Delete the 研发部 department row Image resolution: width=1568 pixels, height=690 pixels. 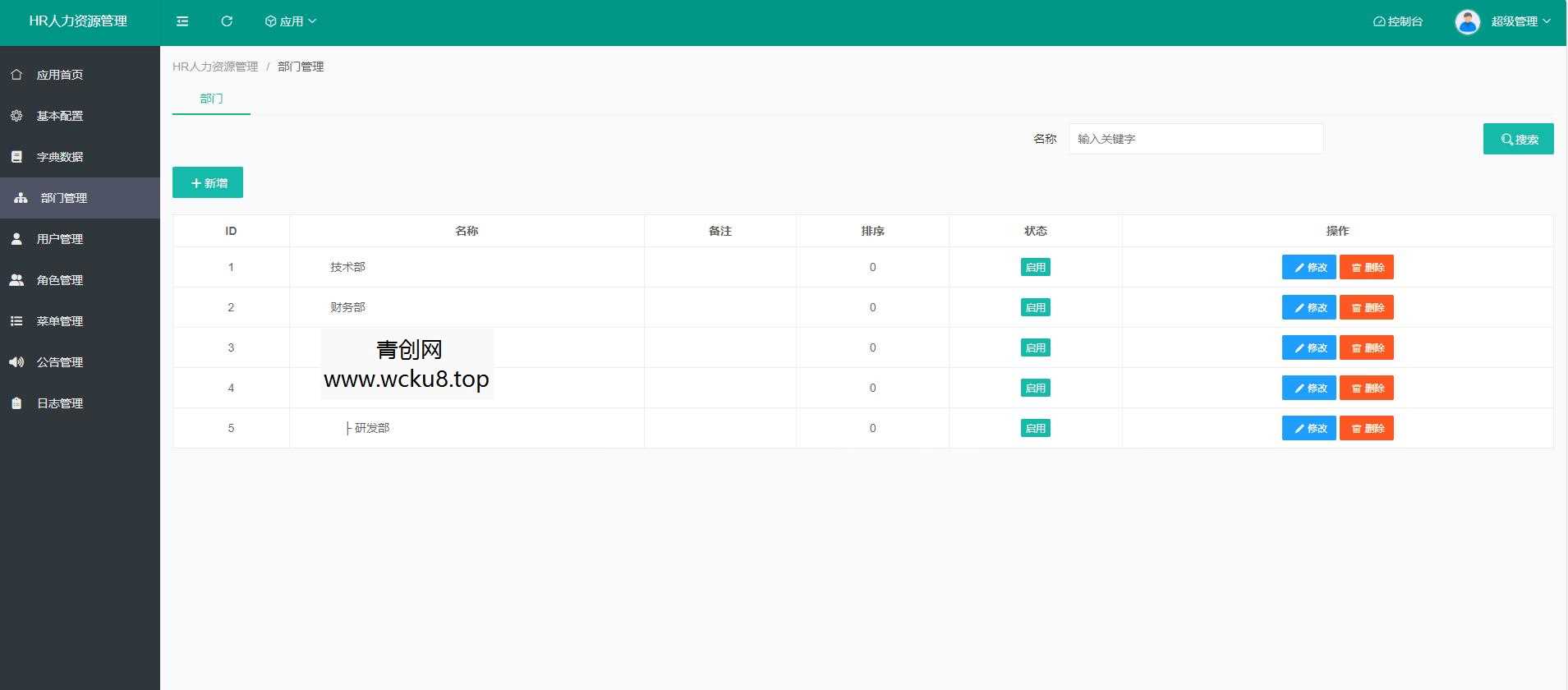point(1366,428)
